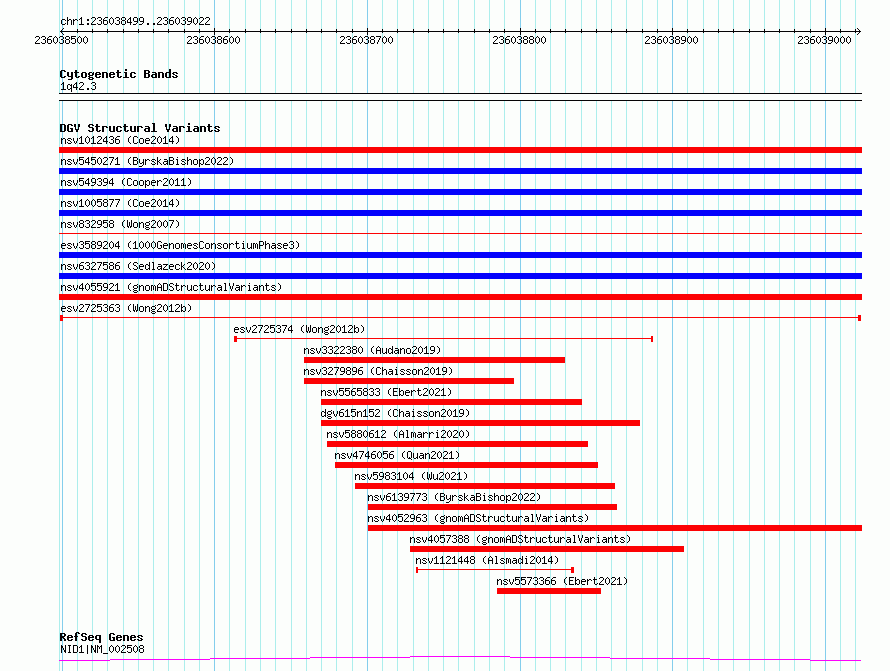Click the red nsv5565833 variant bar
This screenshot has height=671, width=890.
pyautogui.click(x=451, y=402)
